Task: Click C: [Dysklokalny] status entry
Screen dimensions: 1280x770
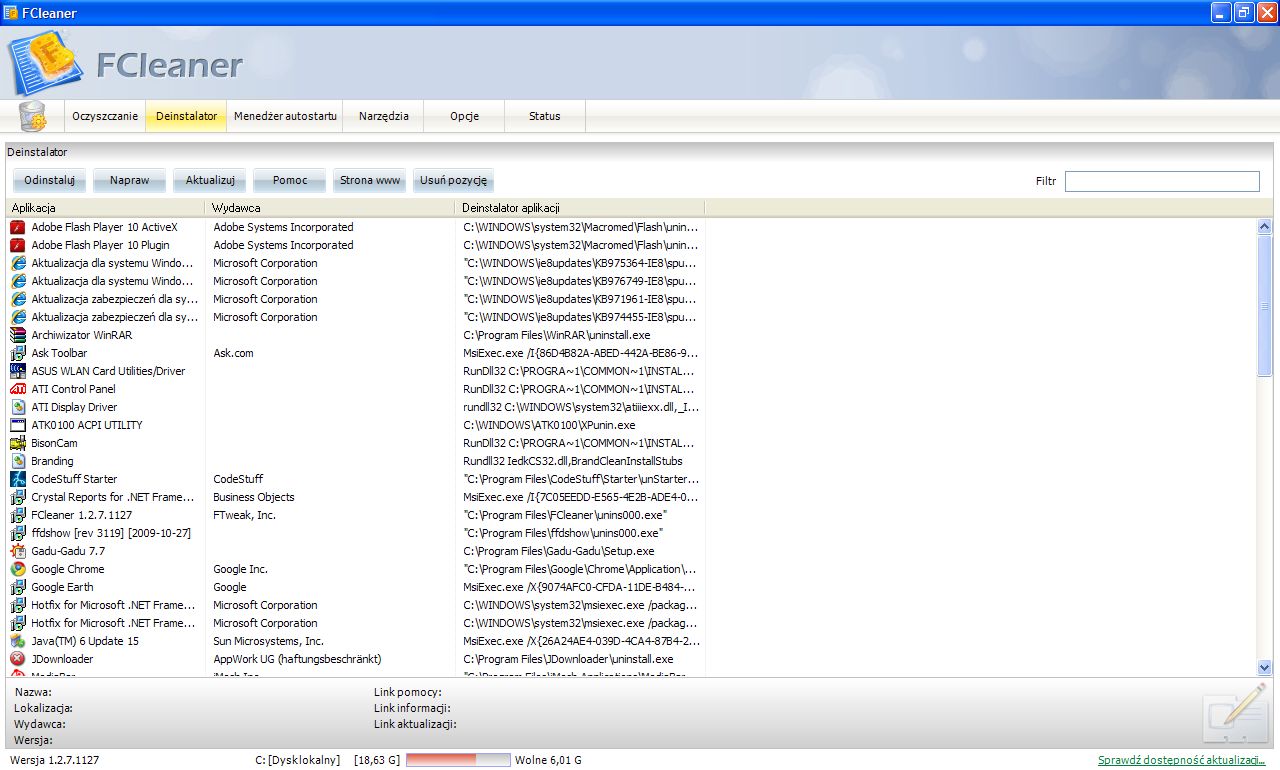Action: point(298,760)
